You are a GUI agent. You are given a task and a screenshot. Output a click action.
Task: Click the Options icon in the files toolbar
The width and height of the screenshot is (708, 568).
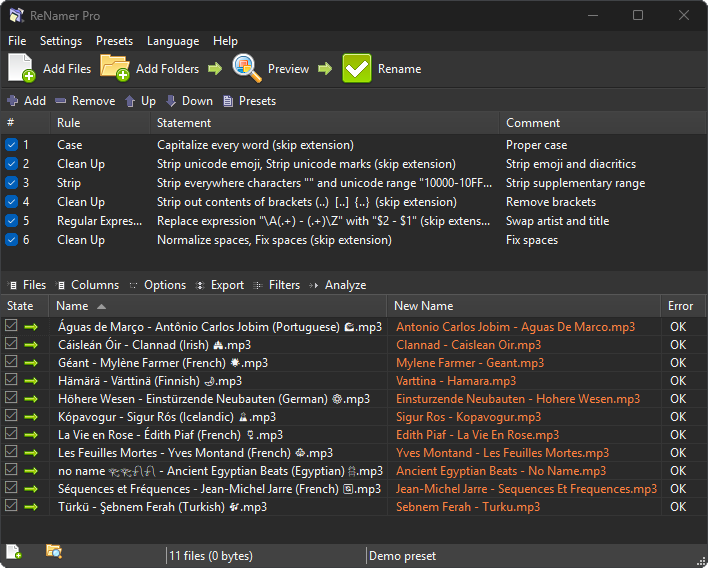coord(133,285)
